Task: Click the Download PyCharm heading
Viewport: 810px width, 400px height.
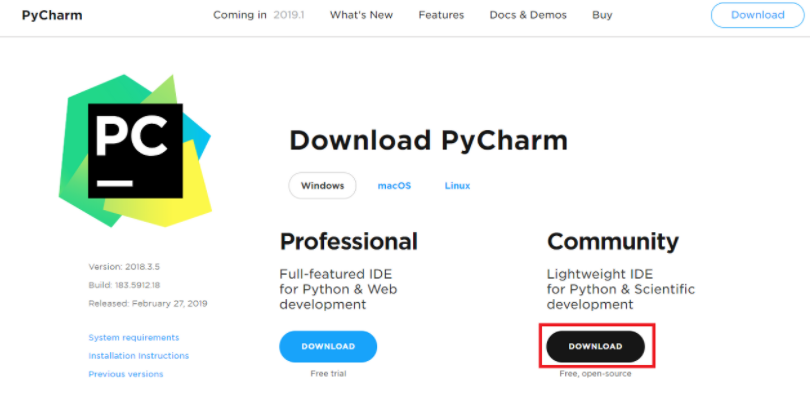Action: coord(428,140)
